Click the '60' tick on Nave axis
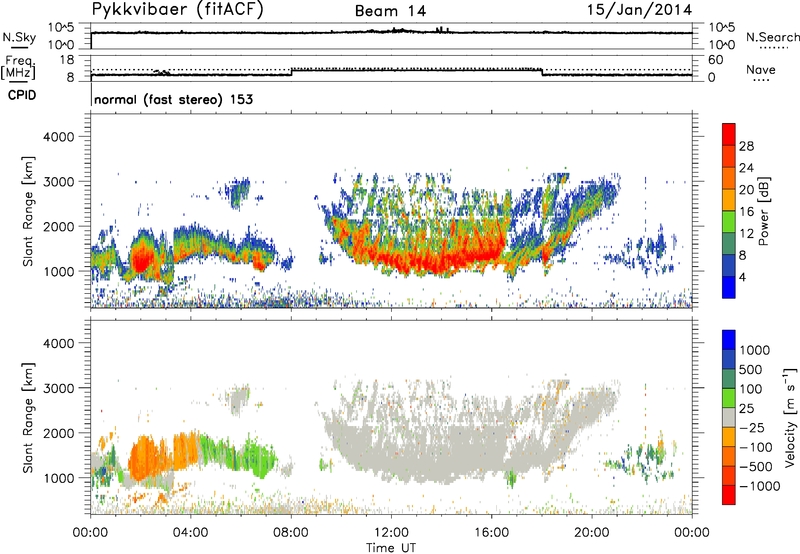Viewport: 800px width, 554px height. (x=715, y=60)
